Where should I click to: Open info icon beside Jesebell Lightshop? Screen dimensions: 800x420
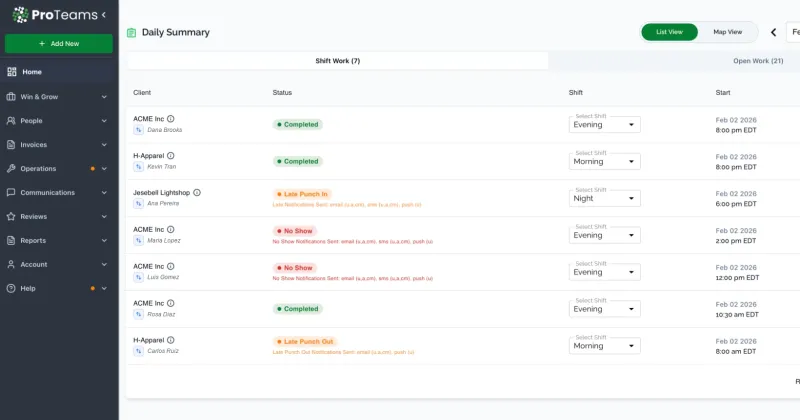click(197, 192)
